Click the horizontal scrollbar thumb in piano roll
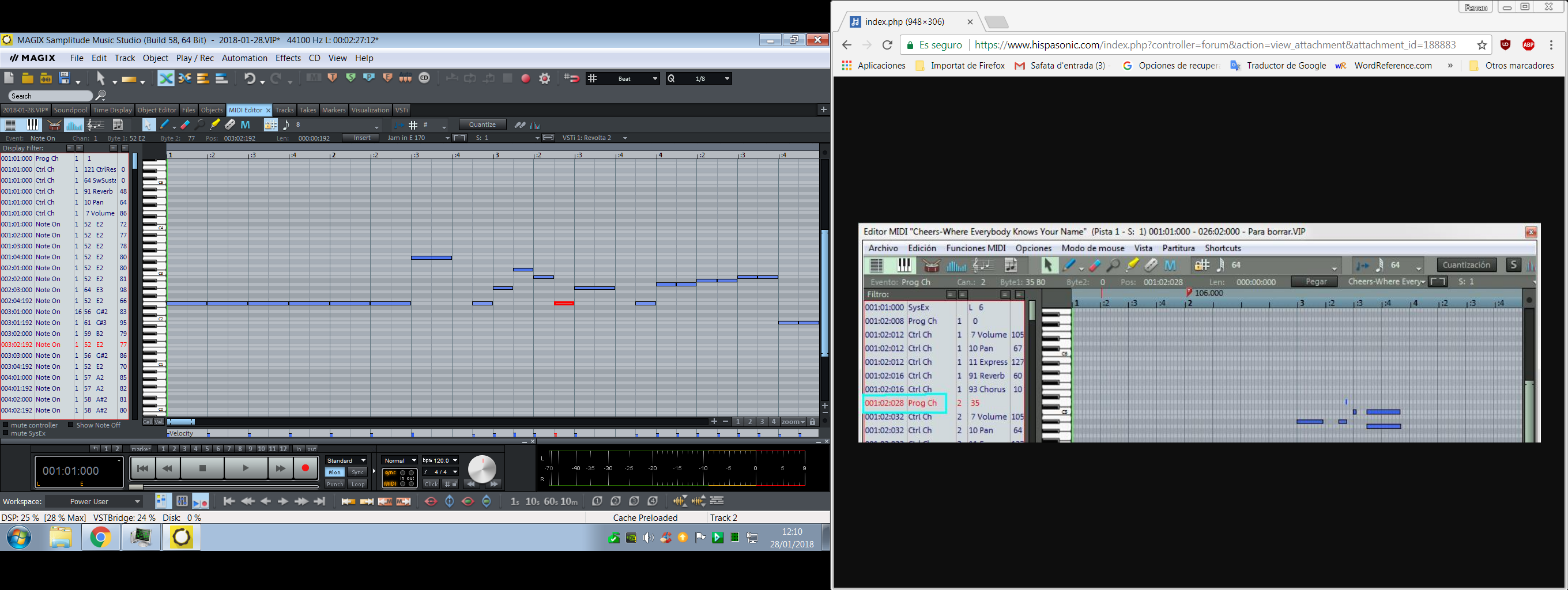 (182, 422)
